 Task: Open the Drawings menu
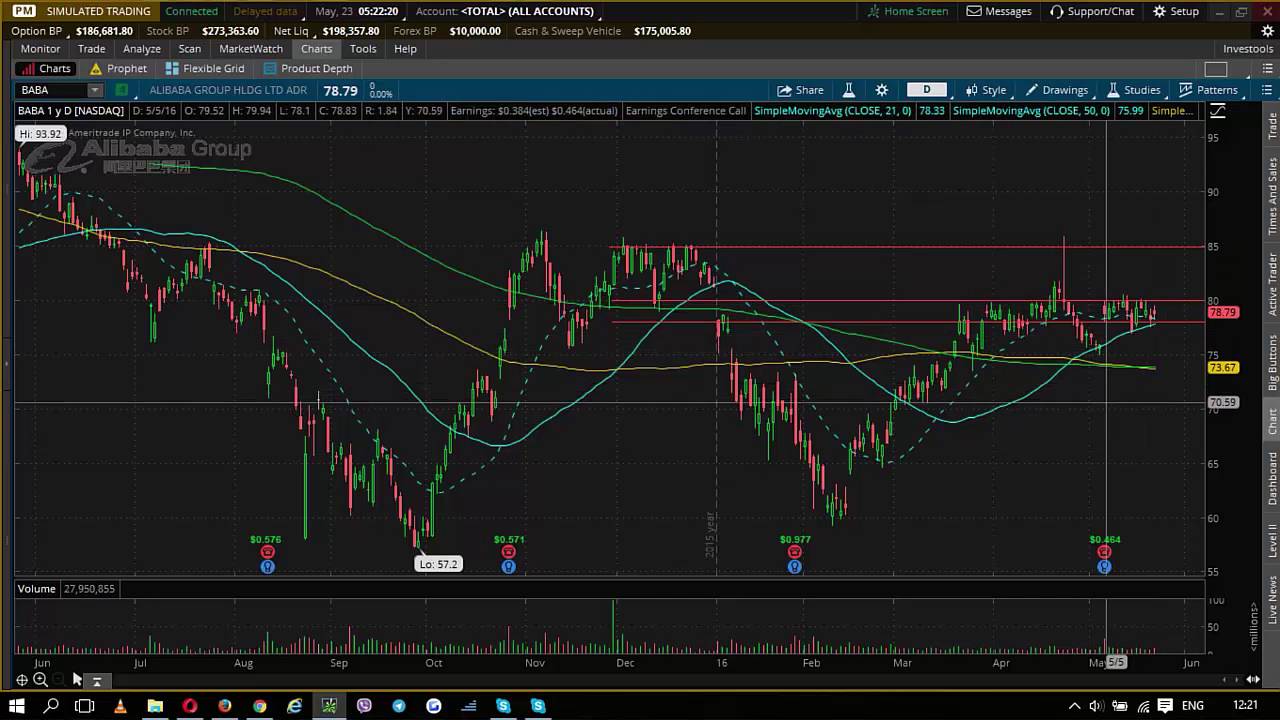[1056, 90]
